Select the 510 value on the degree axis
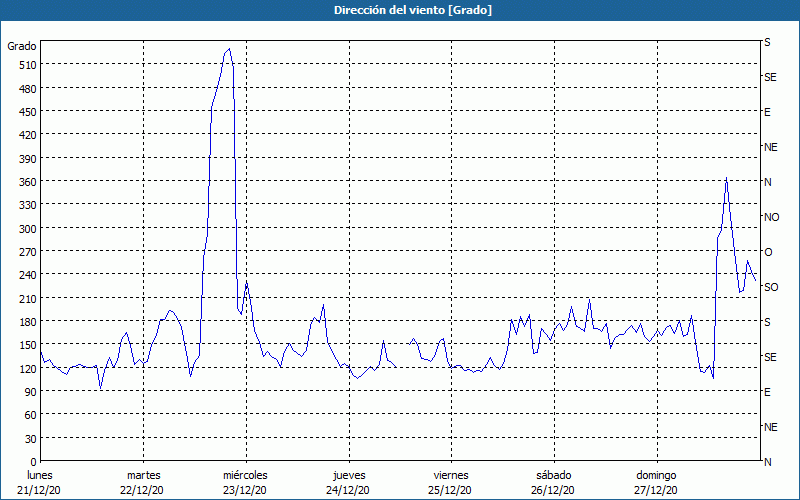 [28, 65]
